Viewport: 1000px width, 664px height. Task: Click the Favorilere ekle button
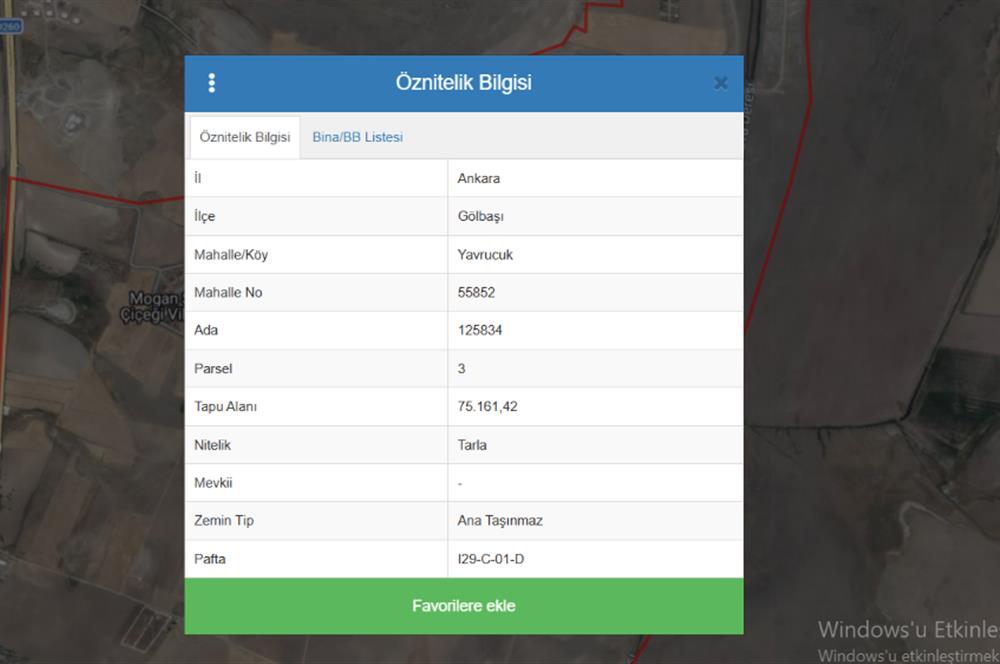click(x=464, y=606)
